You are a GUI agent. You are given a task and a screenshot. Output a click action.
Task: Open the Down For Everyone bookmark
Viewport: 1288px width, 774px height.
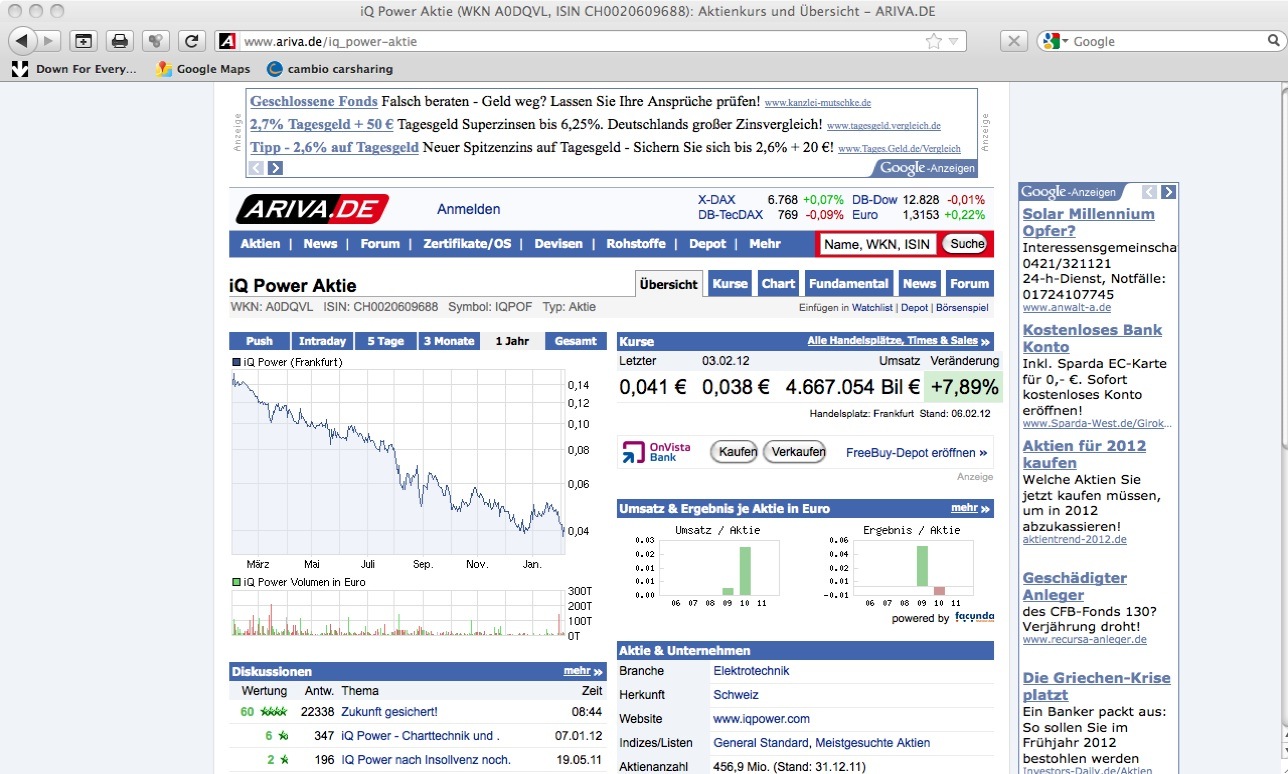pyautogui.click(x=74, y=69)
